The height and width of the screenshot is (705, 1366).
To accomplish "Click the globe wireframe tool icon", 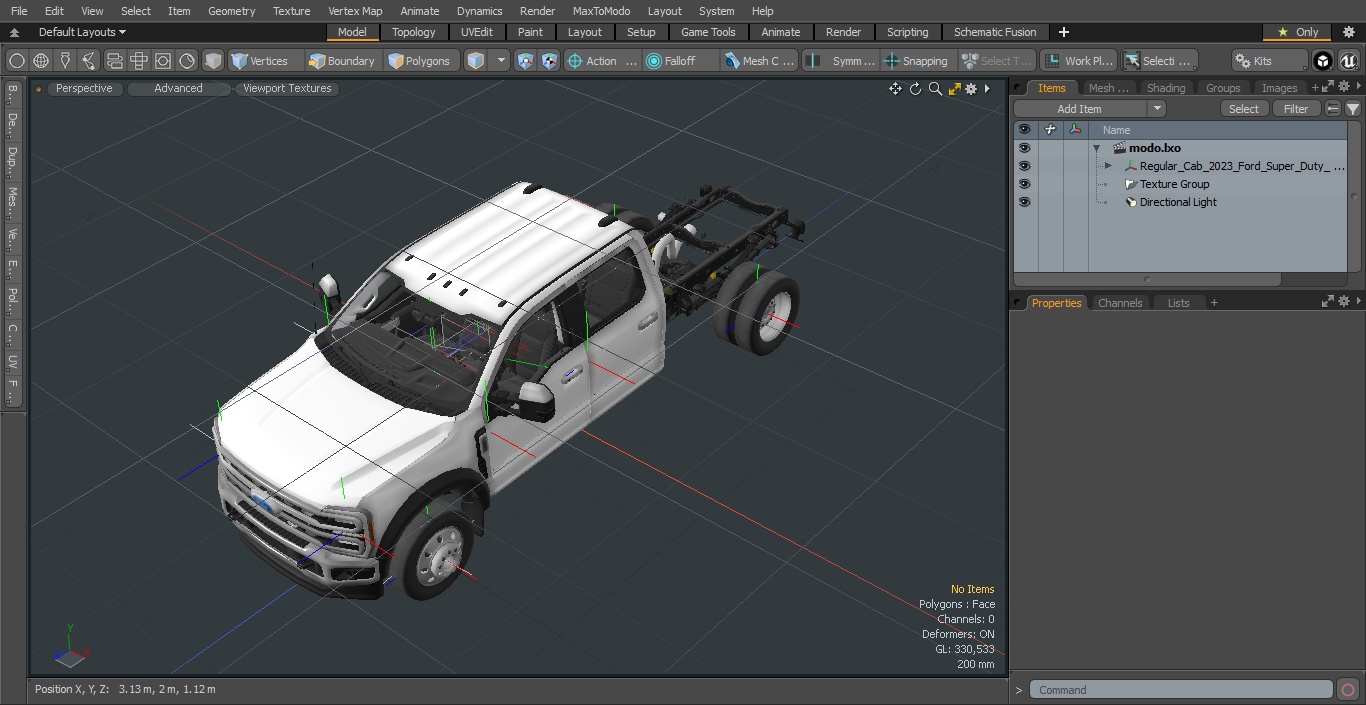I will (41, 61).
